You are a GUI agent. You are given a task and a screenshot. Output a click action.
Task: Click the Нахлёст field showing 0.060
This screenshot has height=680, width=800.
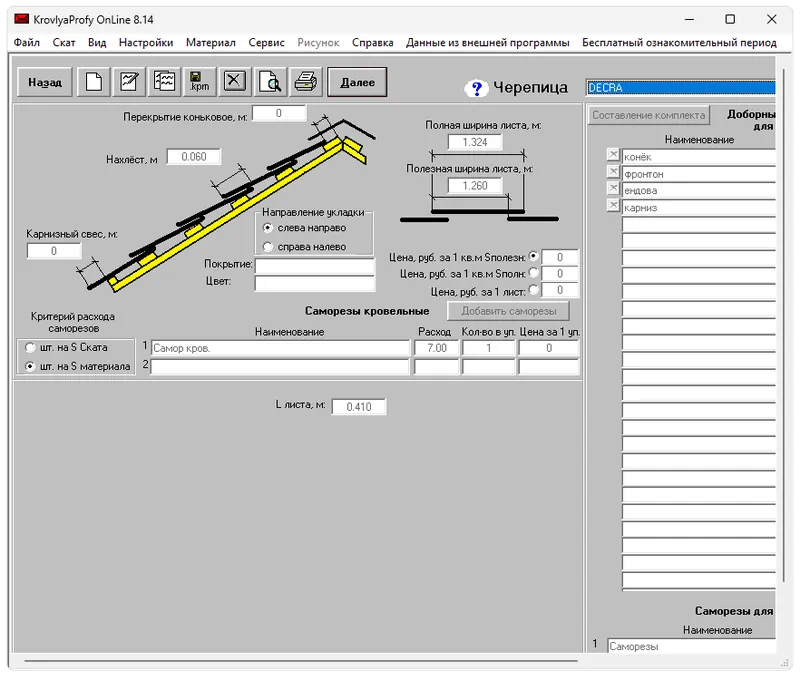194,157
